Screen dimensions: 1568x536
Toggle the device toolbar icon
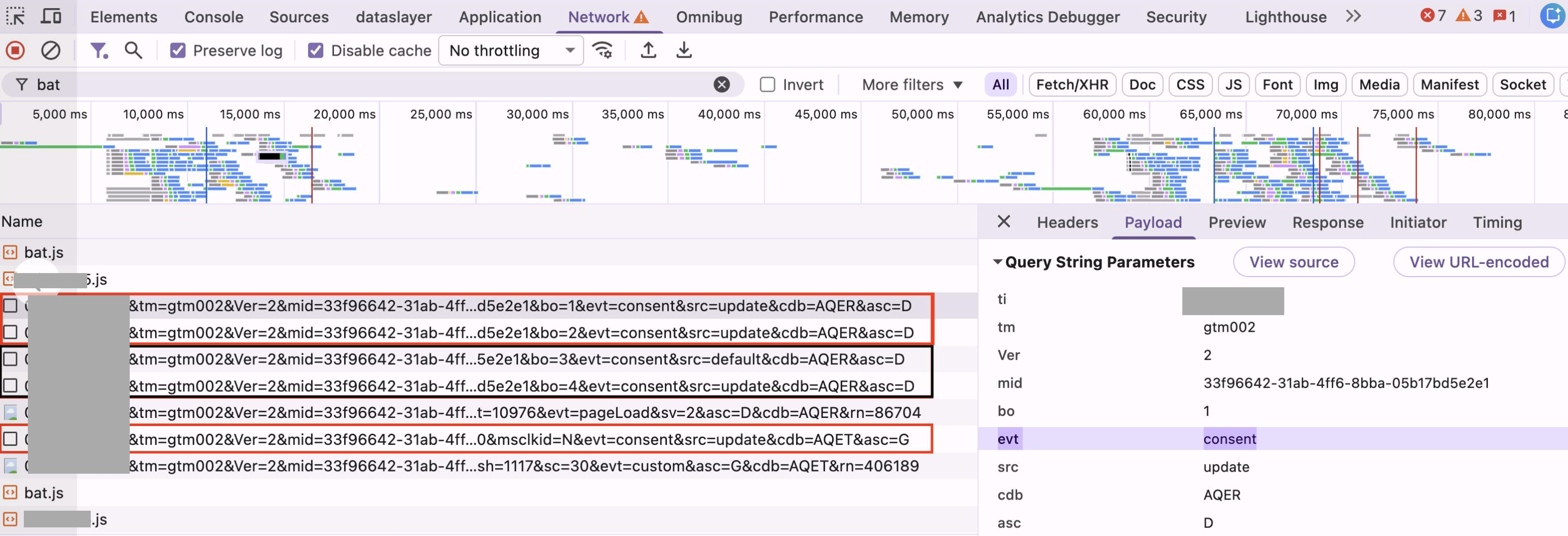(x=51, y=16)
